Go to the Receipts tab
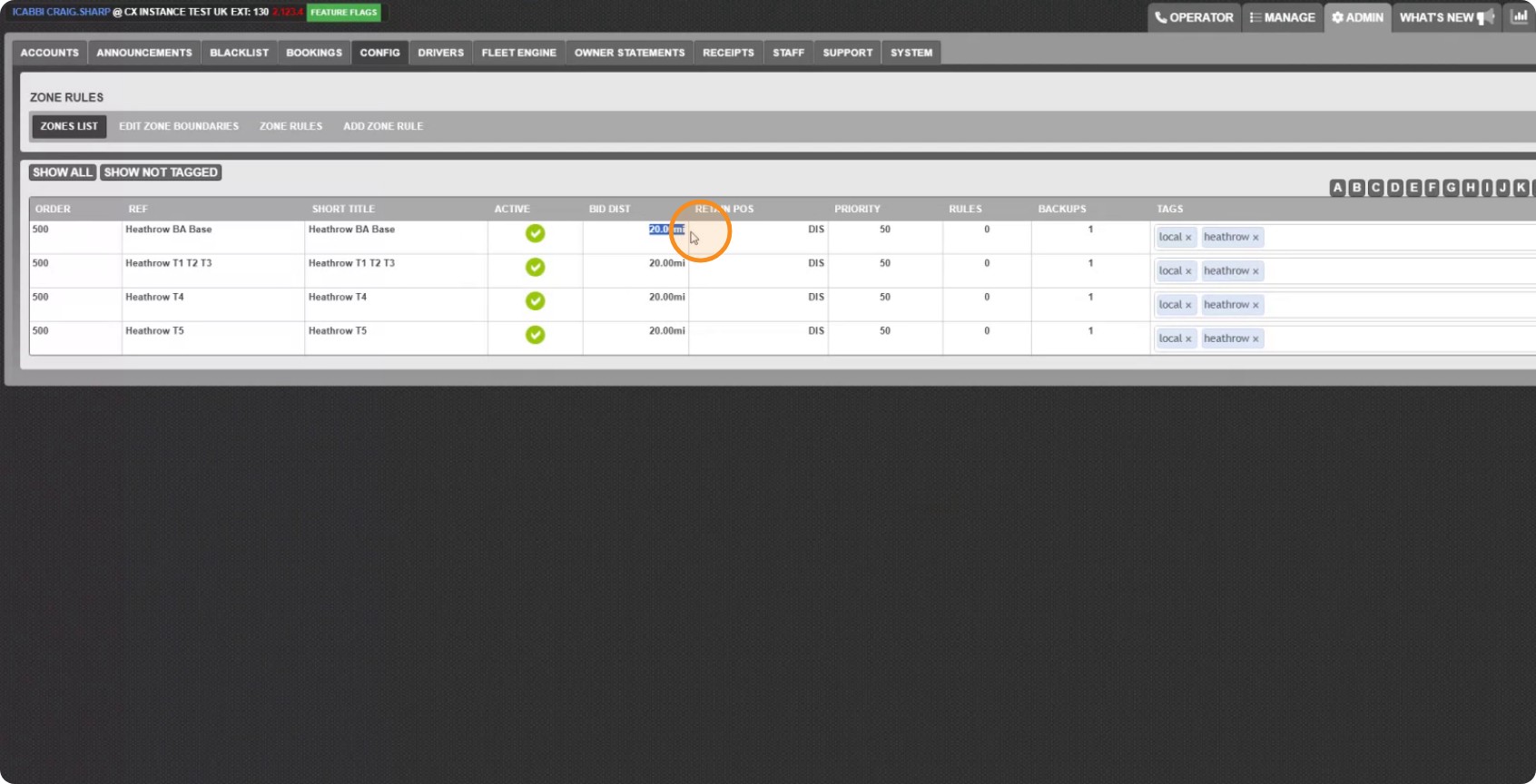Viewport: 1536px width, 784px height. point(728,53)
